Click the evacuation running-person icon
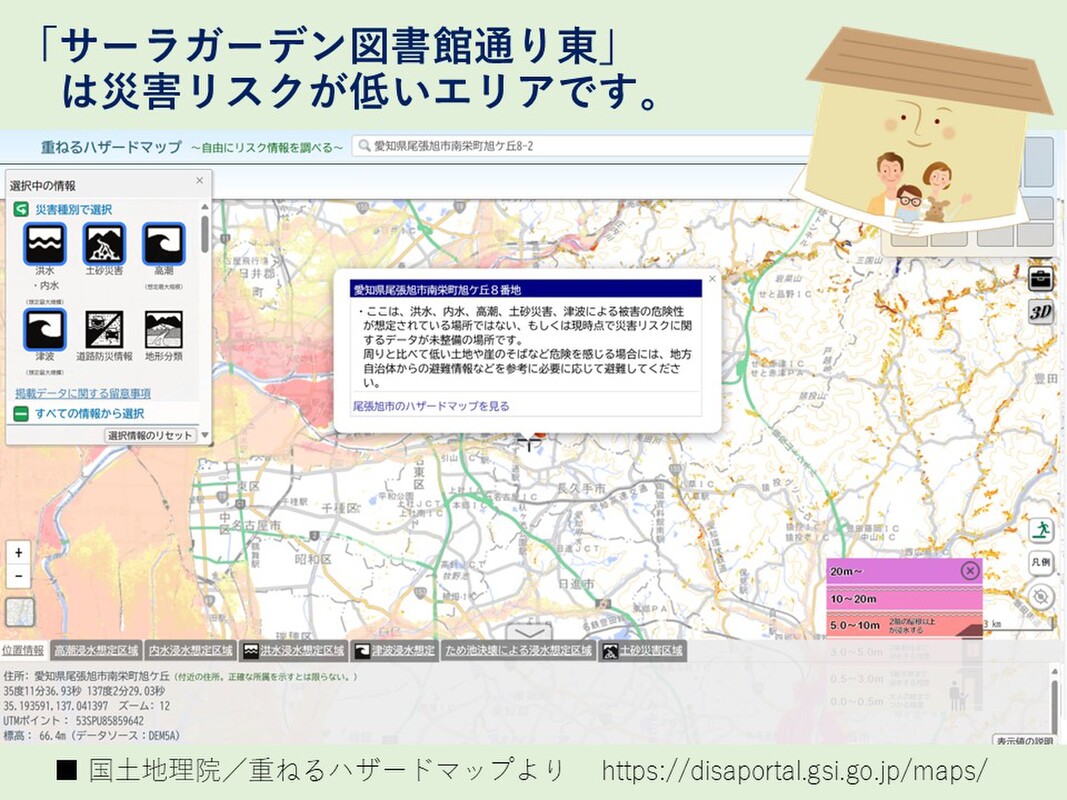 tap(1041, 530)
